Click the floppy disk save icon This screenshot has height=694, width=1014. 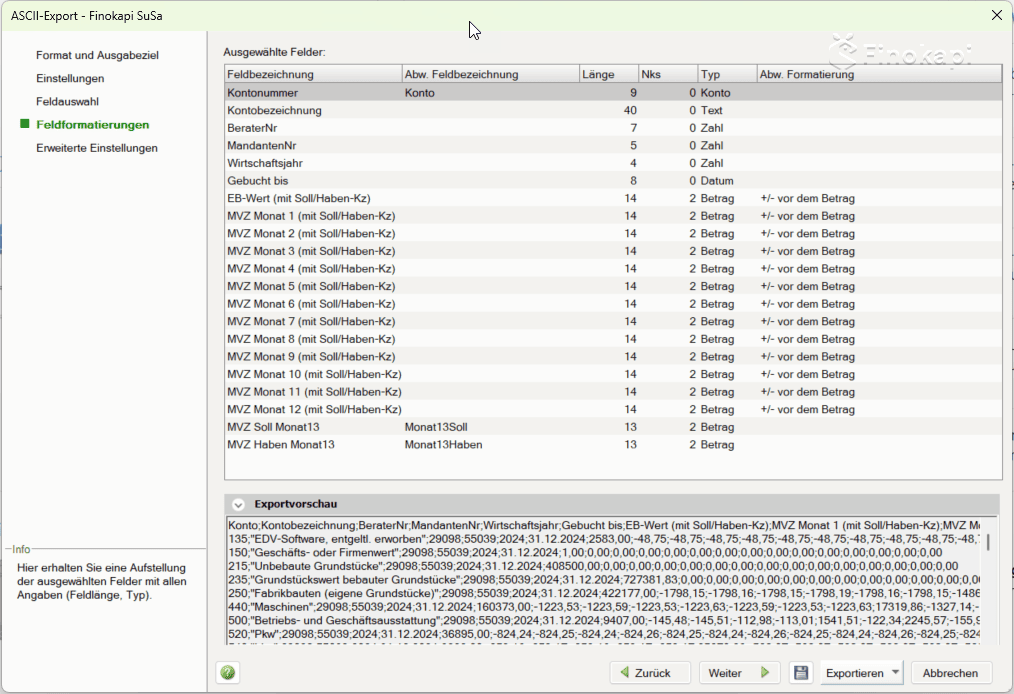coord(801,673)
